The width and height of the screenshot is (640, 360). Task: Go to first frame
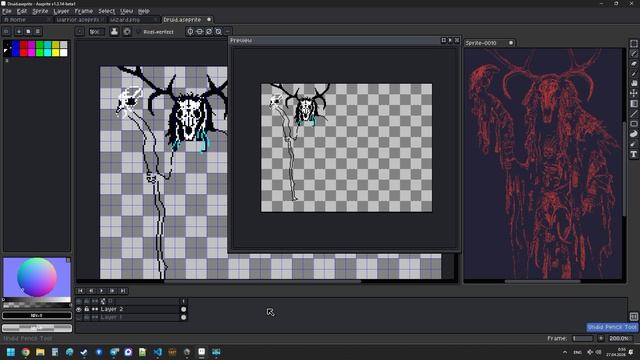click(80, 291)
